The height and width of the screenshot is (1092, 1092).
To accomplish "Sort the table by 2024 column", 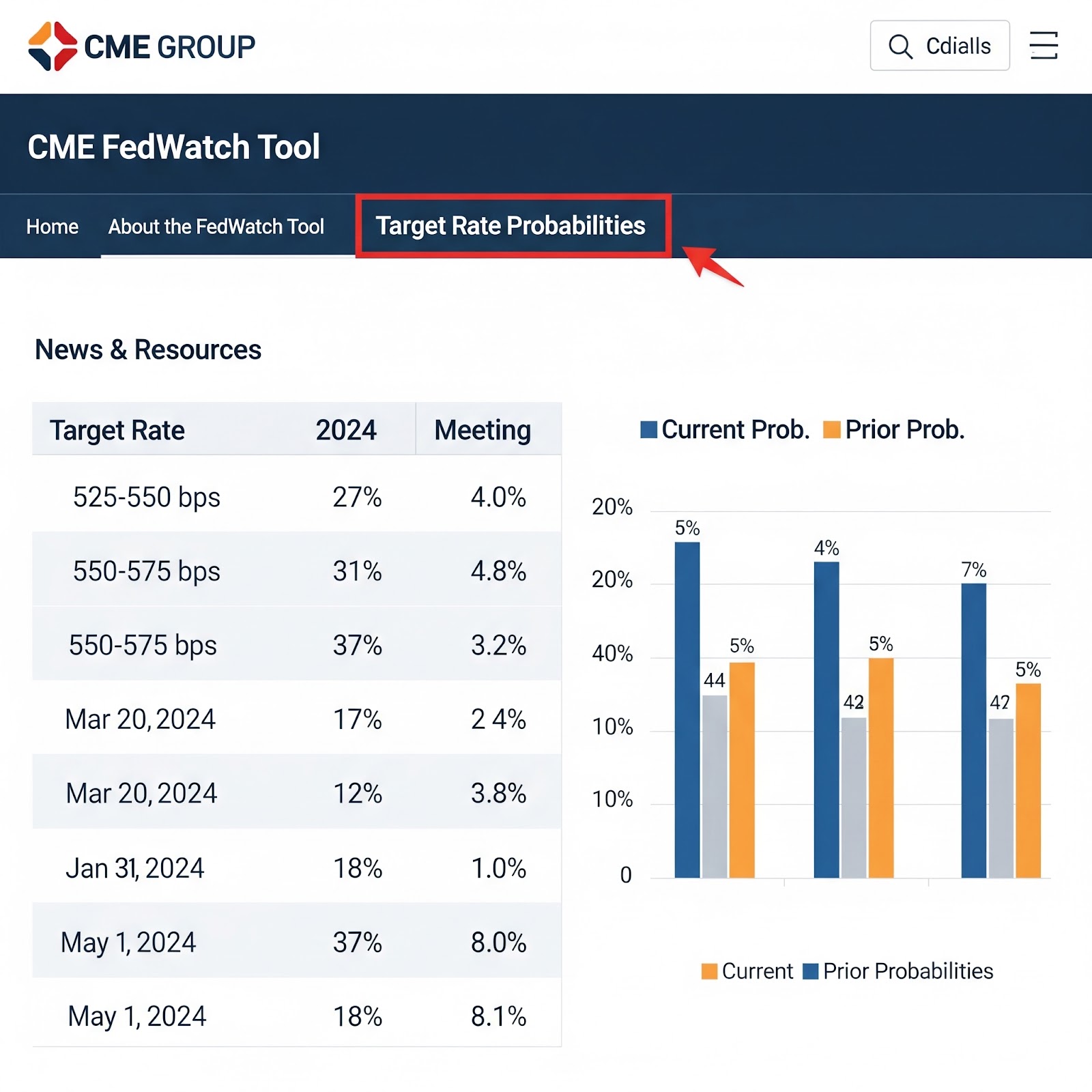I will click(345, 430).
